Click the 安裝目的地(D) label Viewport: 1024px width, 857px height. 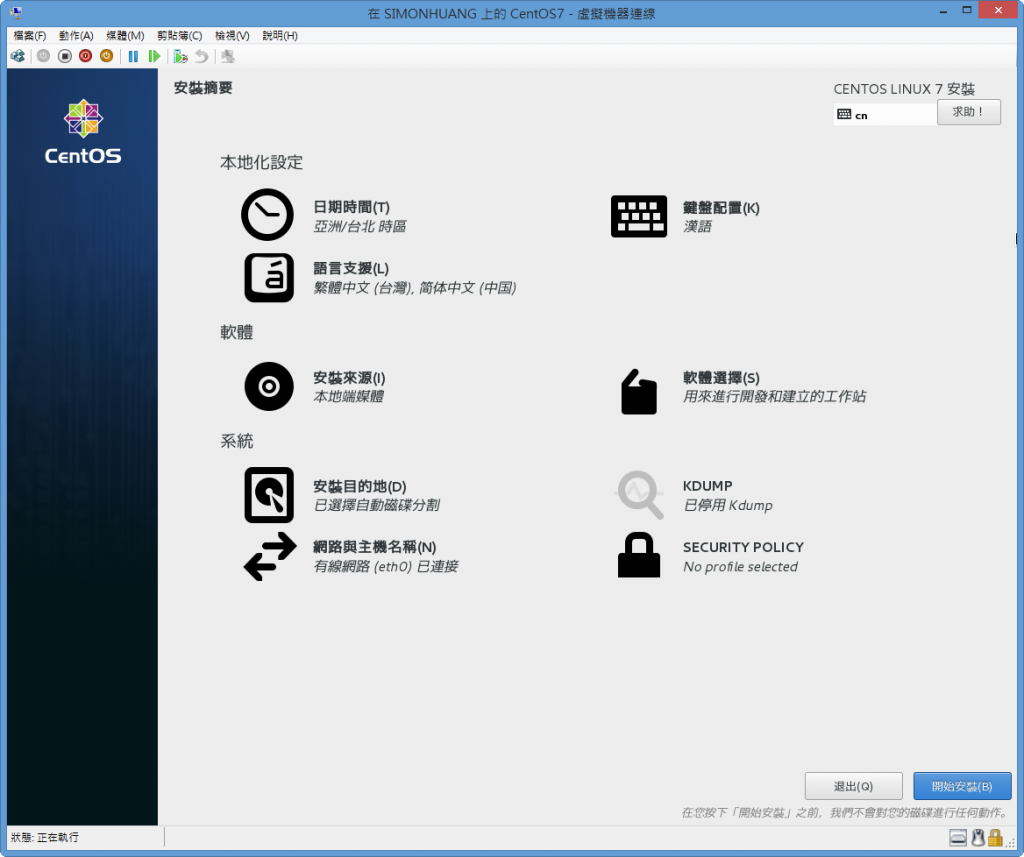360,487
